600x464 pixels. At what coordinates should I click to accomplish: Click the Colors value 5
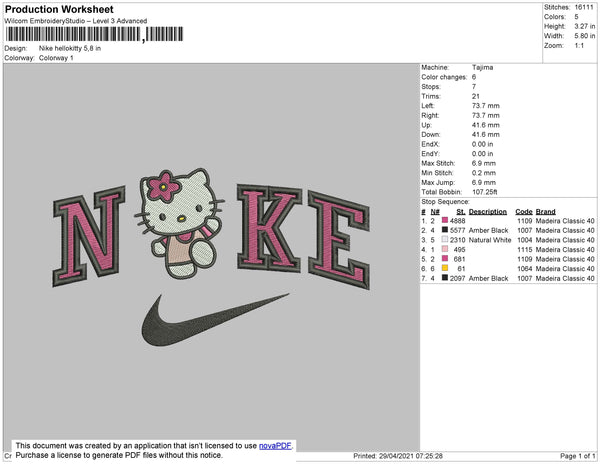[576, 17]
